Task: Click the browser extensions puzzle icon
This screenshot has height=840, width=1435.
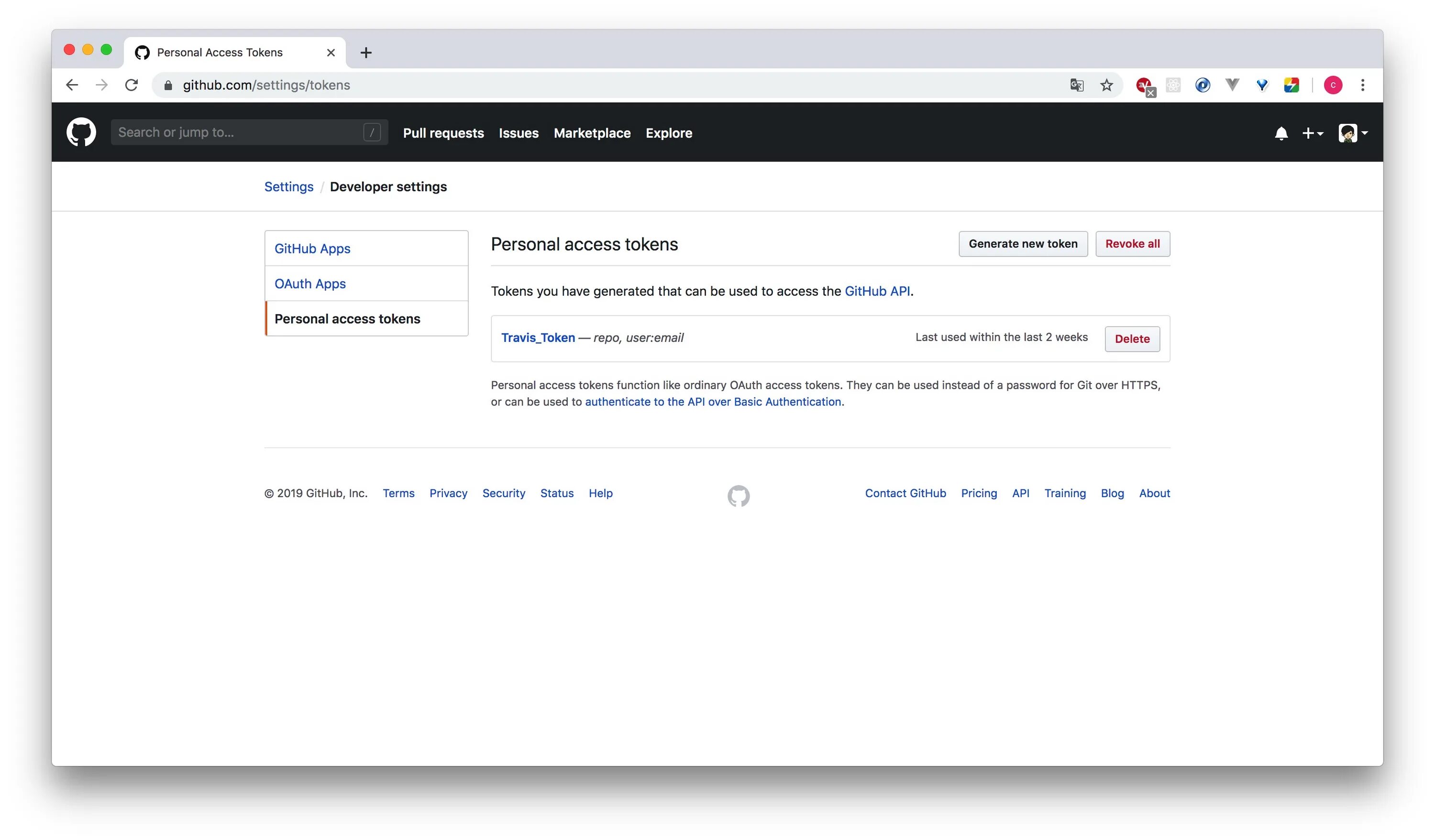Action: coord(1174,85)
